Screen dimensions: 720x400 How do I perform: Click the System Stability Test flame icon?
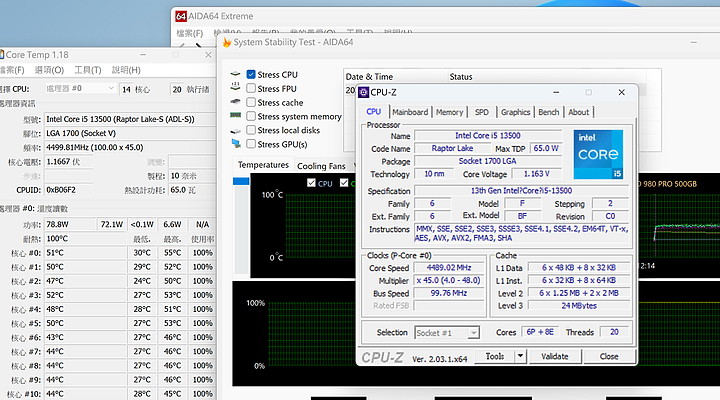click(x=227, y=42)
